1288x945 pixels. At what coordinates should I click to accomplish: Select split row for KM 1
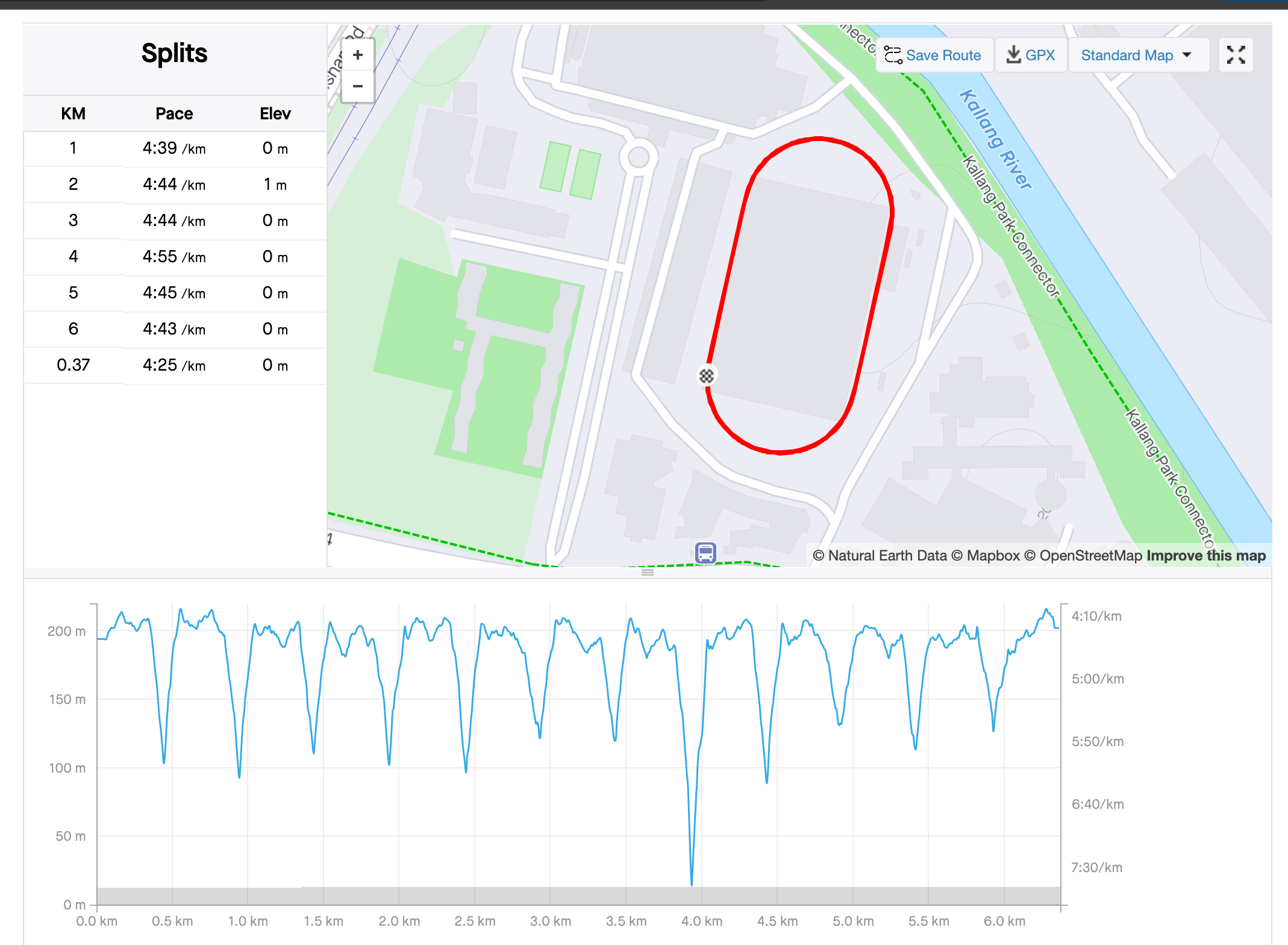click(x=174, y=148)
